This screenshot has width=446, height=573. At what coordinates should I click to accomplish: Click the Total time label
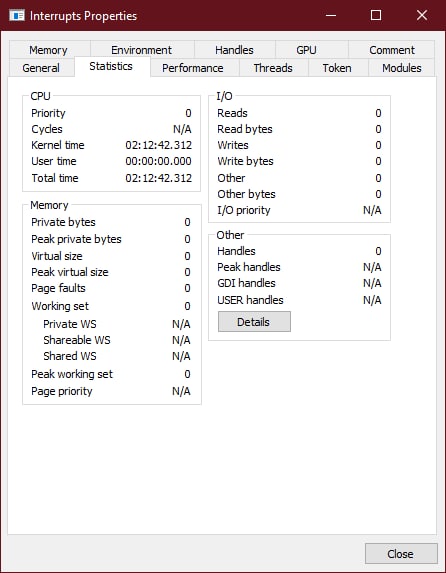click(x=55, y=178)
